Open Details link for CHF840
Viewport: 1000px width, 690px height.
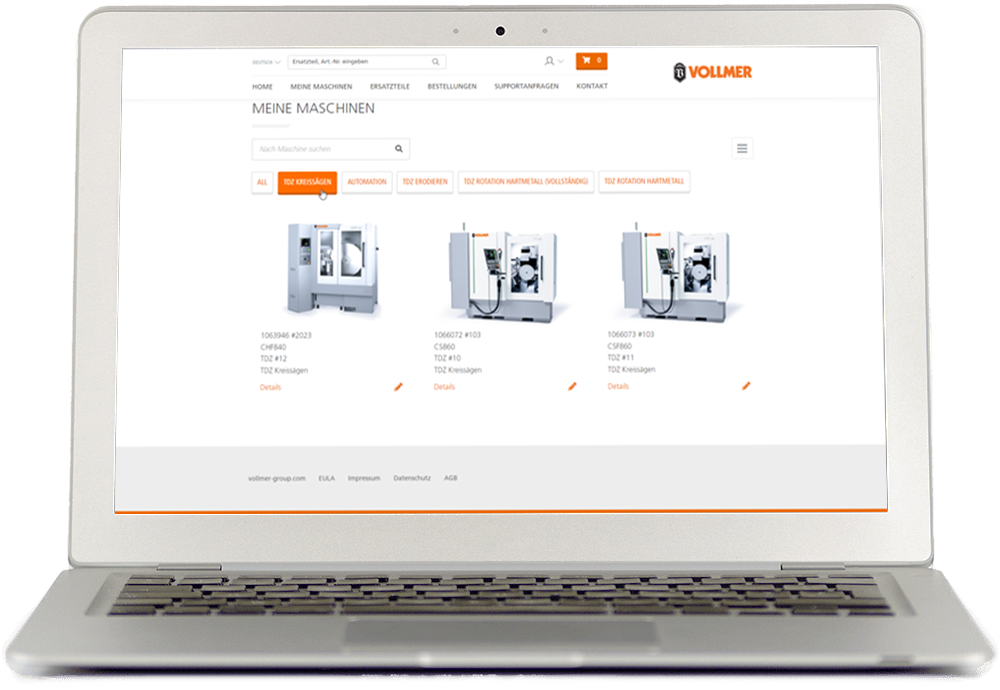(x=270, y=387)
